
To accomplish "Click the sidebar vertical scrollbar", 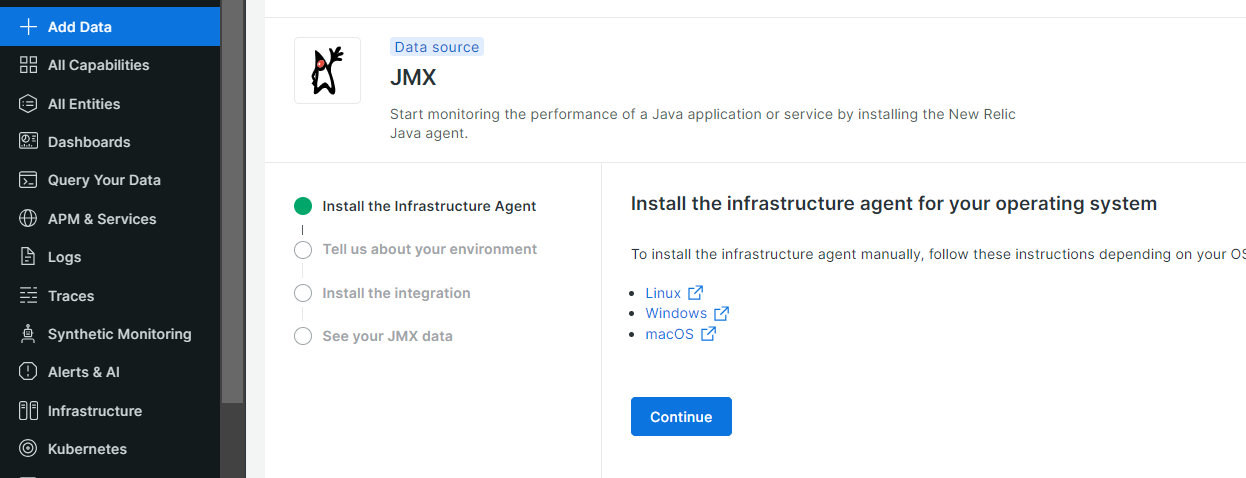I will (x=232, y=200).
